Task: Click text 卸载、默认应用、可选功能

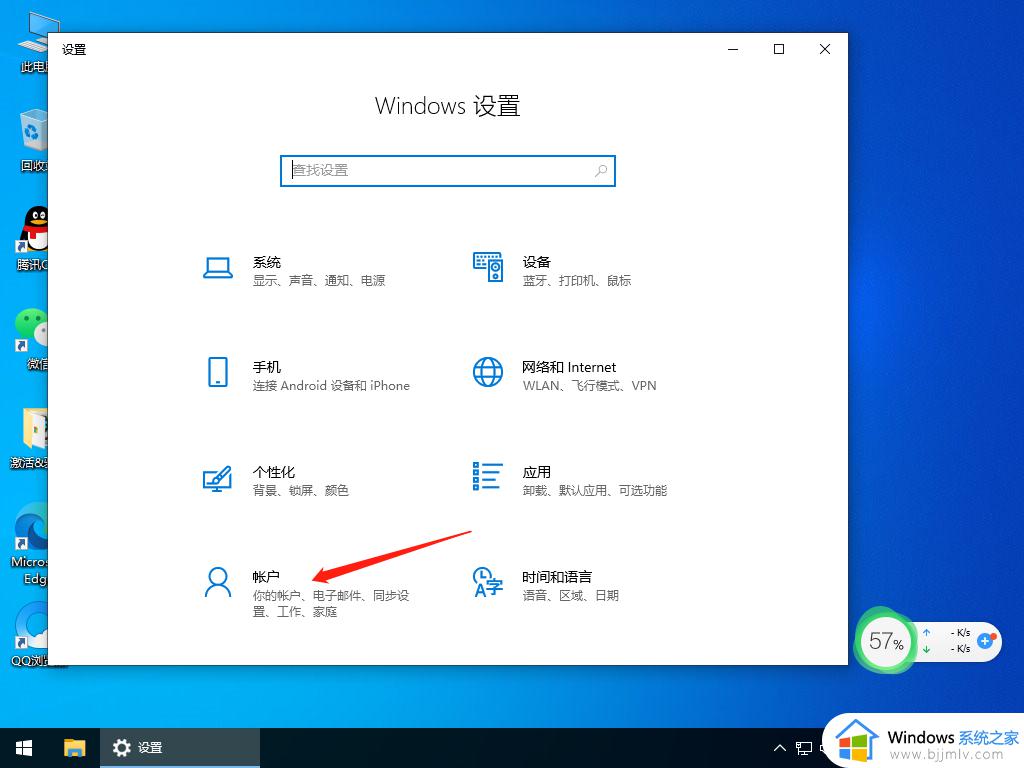Action: [595, 490]
